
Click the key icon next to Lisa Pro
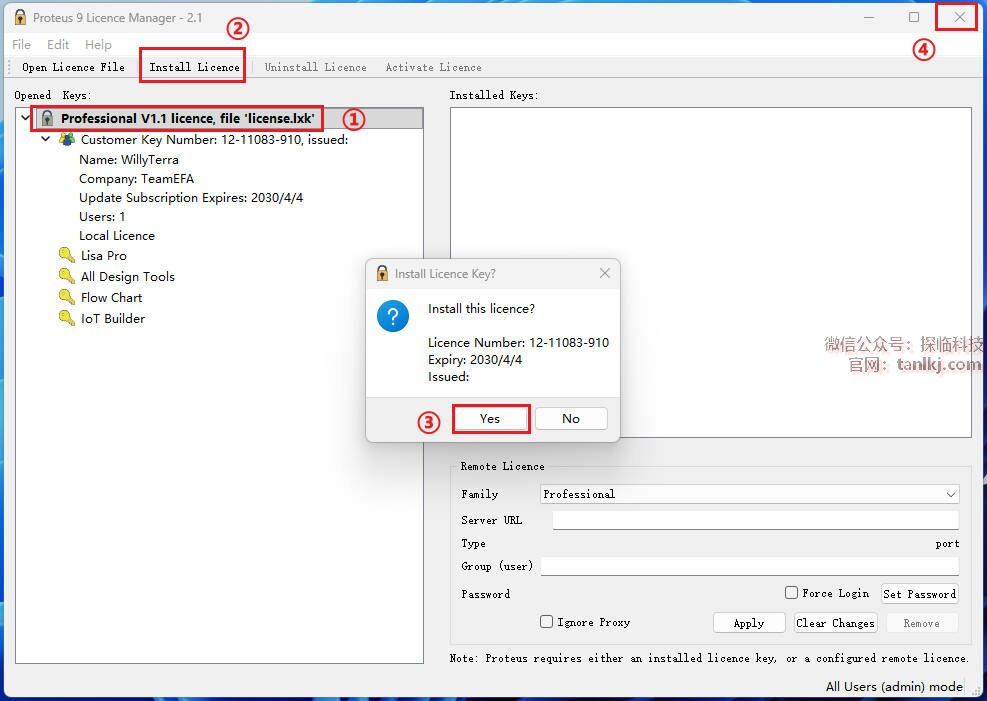tap(67, 255)
